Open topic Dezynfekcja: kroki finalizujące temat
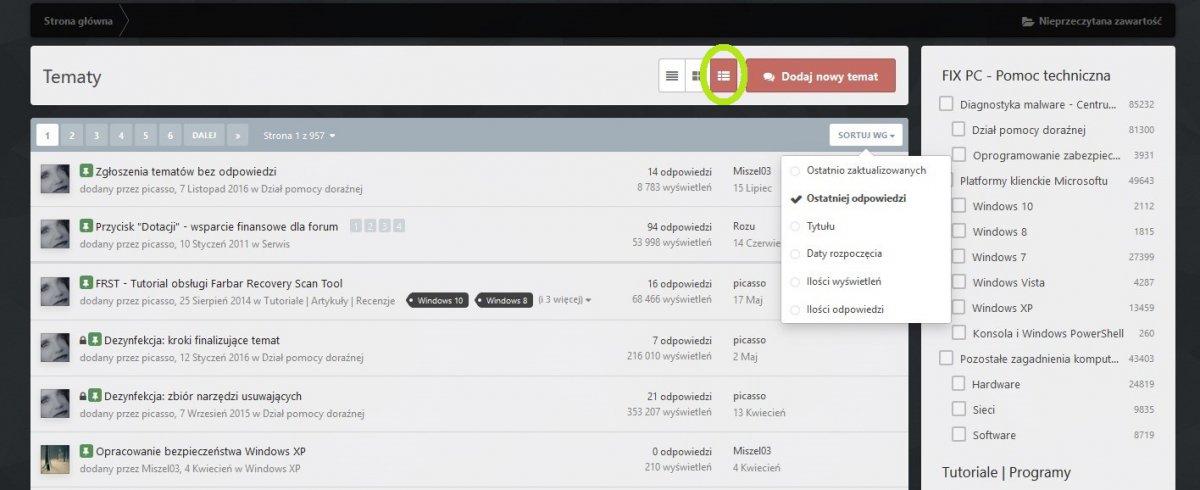This screenshot has width=1200, height=490. (192, 340)
